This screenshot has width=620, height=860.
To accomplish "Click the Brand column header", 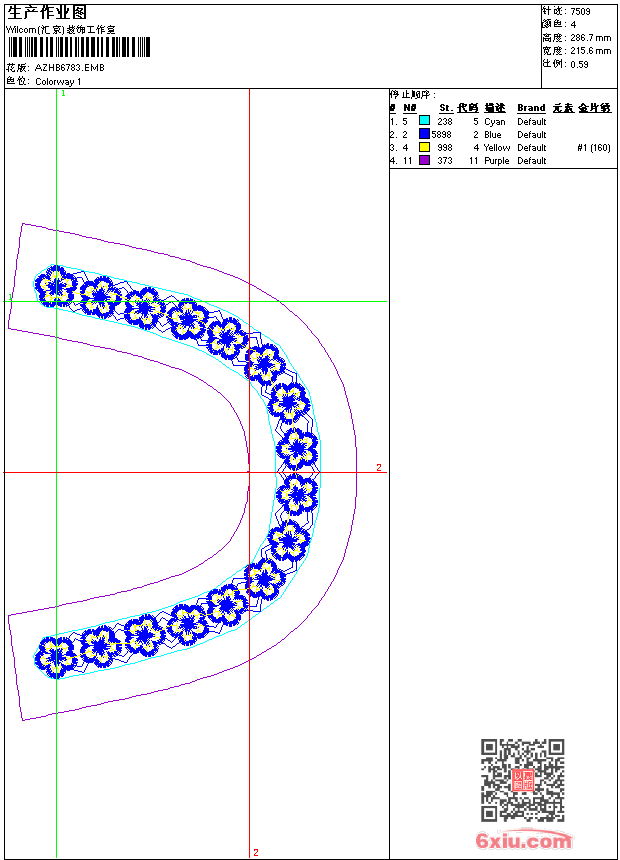I will [531, 108].
